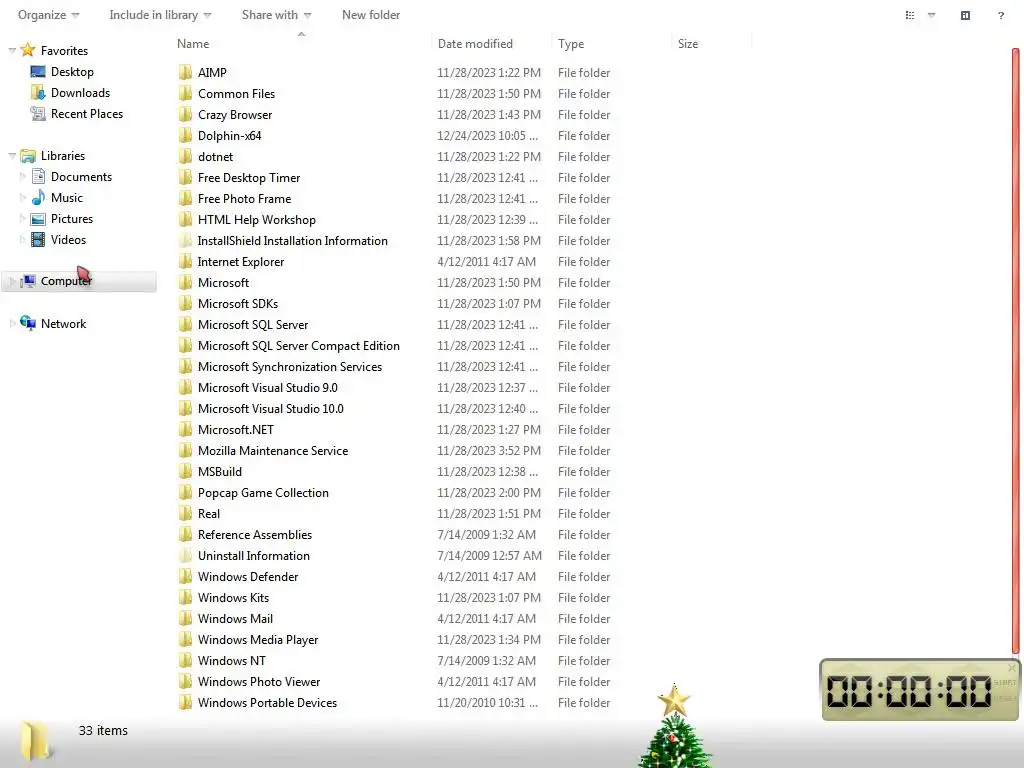The width and height of the screenshot is (1024, 768).
Task: Open Desktop in Favorites
Action: [x=72, y=72]
